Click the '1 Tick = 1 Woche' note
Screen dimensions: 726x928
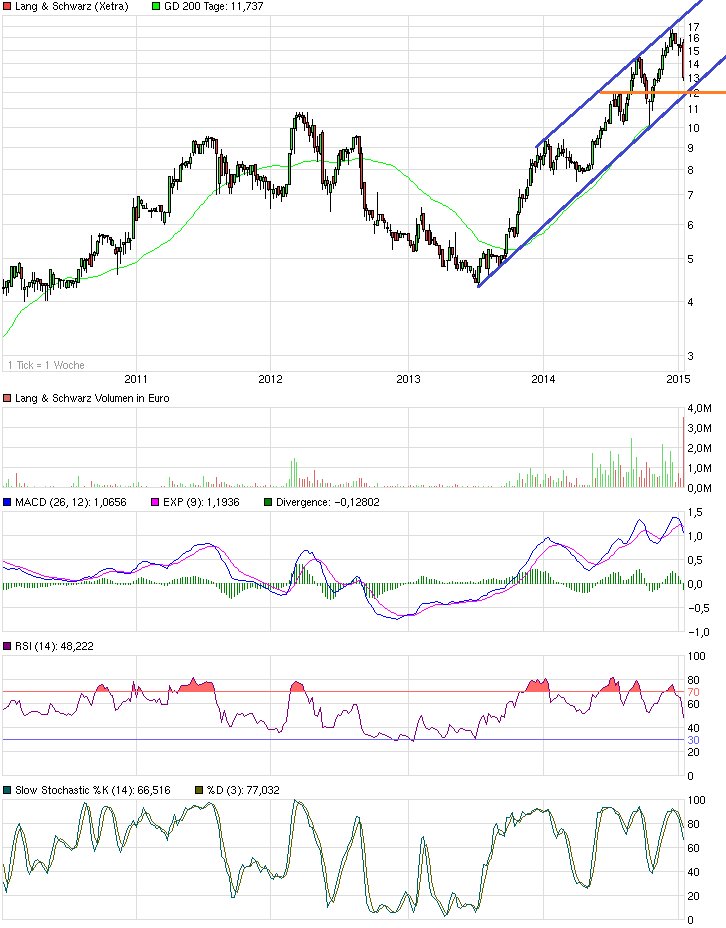point(46,365)
